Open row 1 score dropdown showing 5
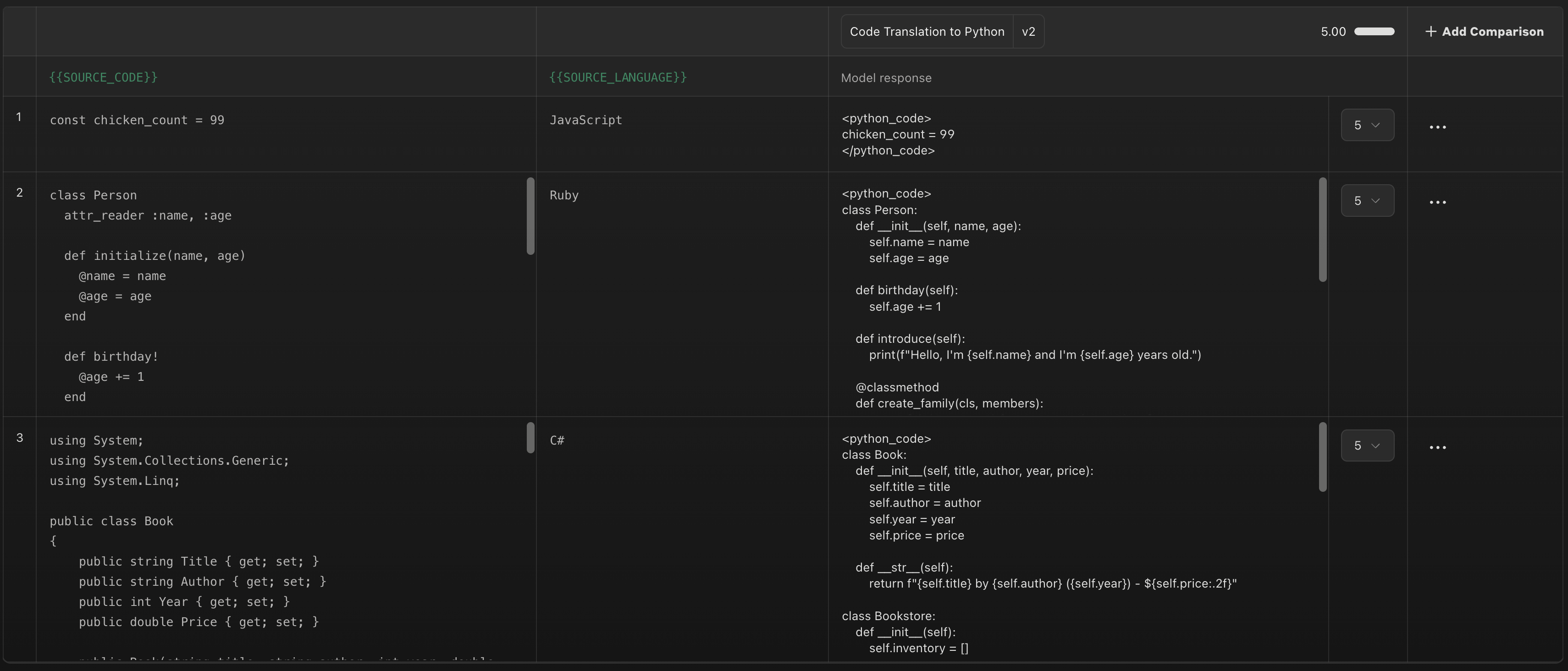 (x=1367, y=125)
